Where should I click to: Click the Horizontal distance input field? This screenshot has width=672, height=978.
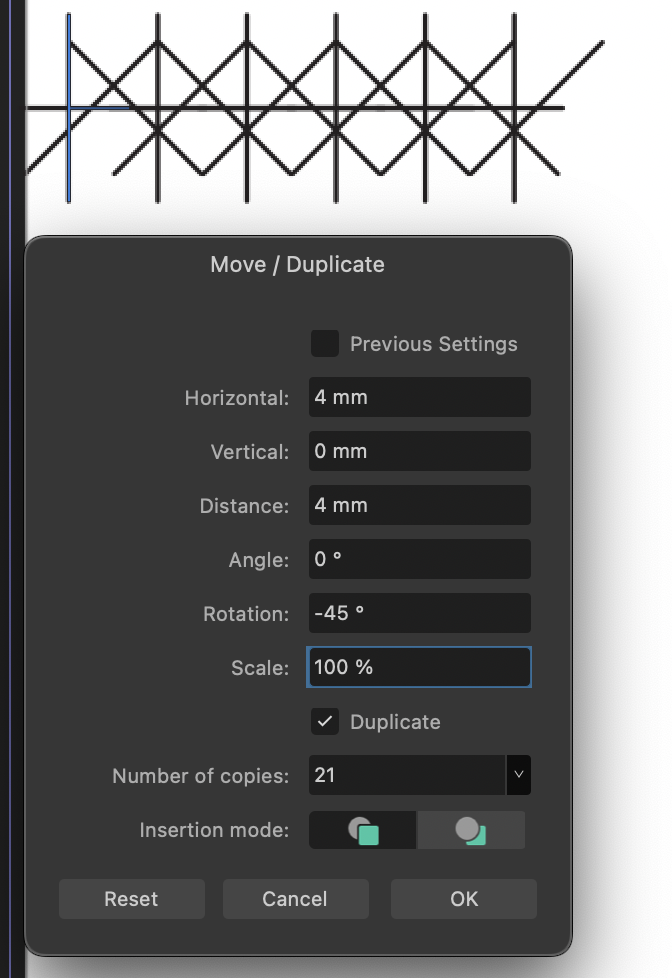tap(419, 397)
